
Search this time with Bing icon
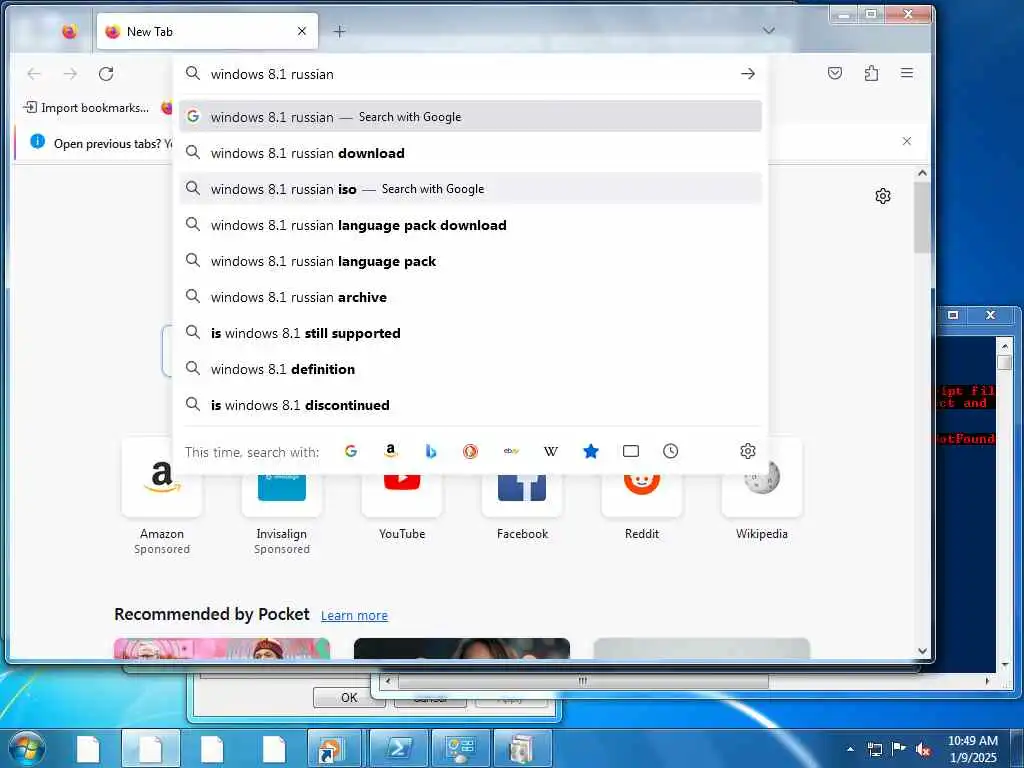[430, 451]
